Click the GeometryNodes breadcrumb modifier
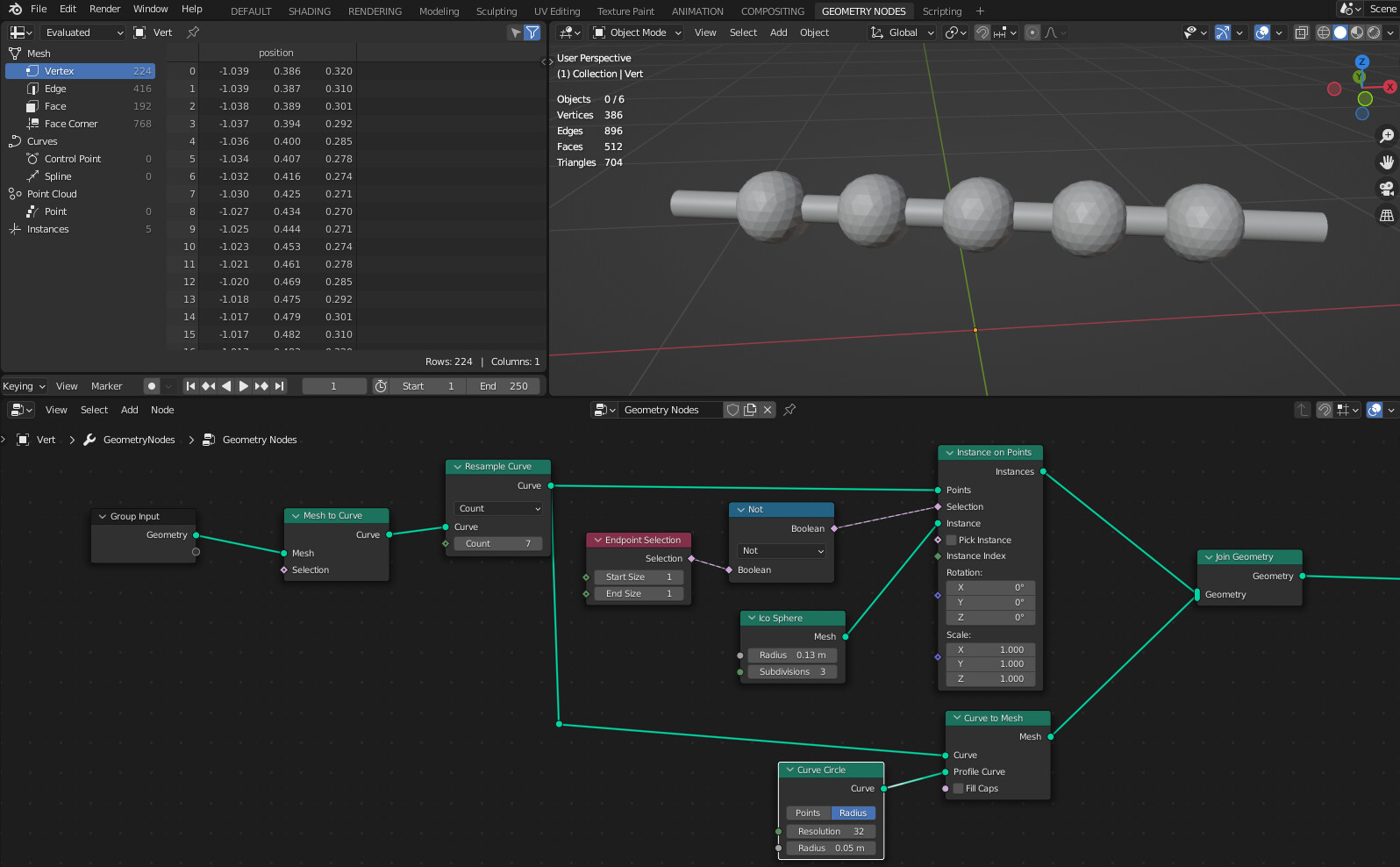The height and width of the screenshot is (867, 1400). 139,440
